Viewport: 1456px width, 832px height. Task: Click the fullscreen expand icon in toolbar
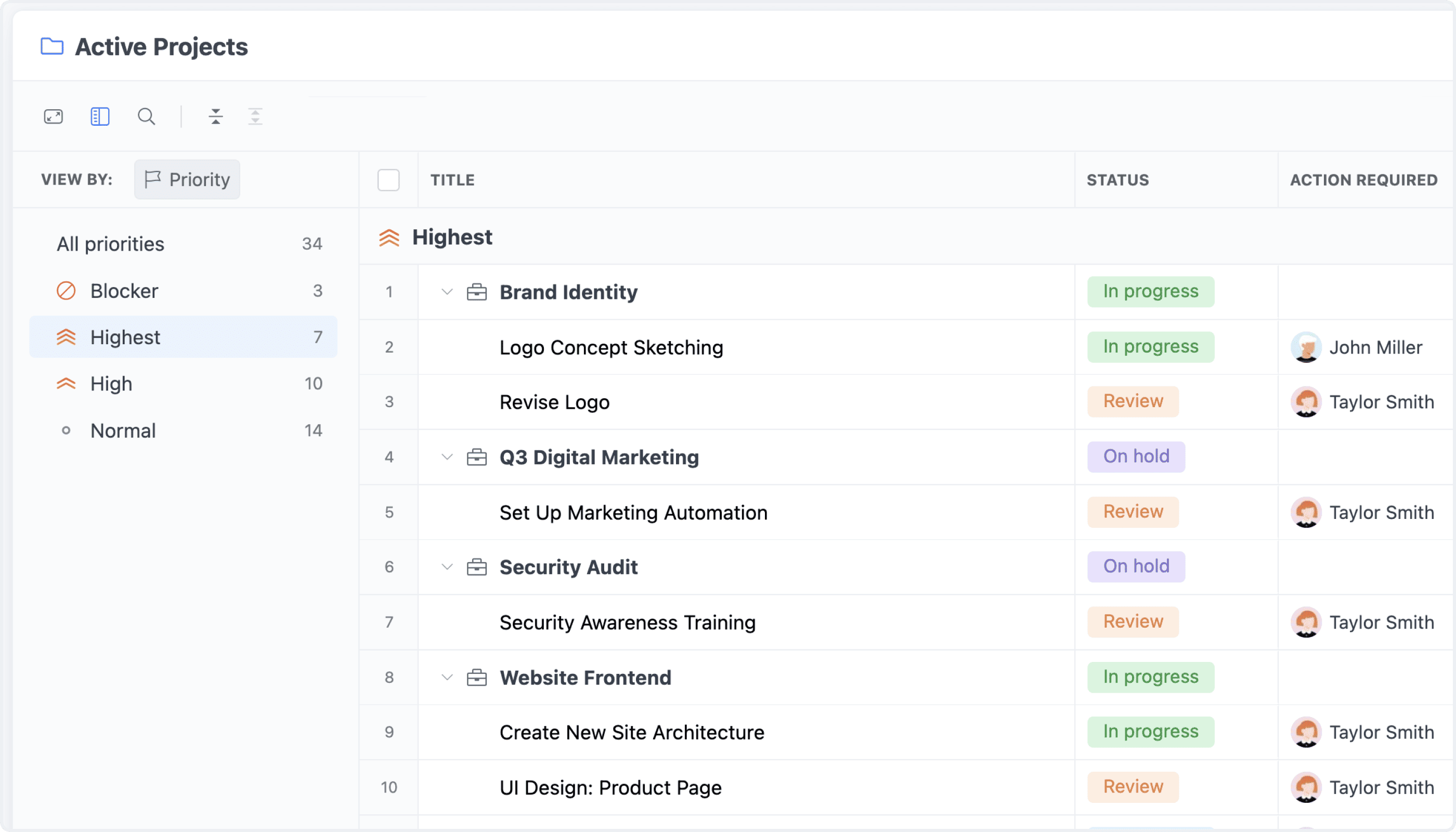point(53,116)
